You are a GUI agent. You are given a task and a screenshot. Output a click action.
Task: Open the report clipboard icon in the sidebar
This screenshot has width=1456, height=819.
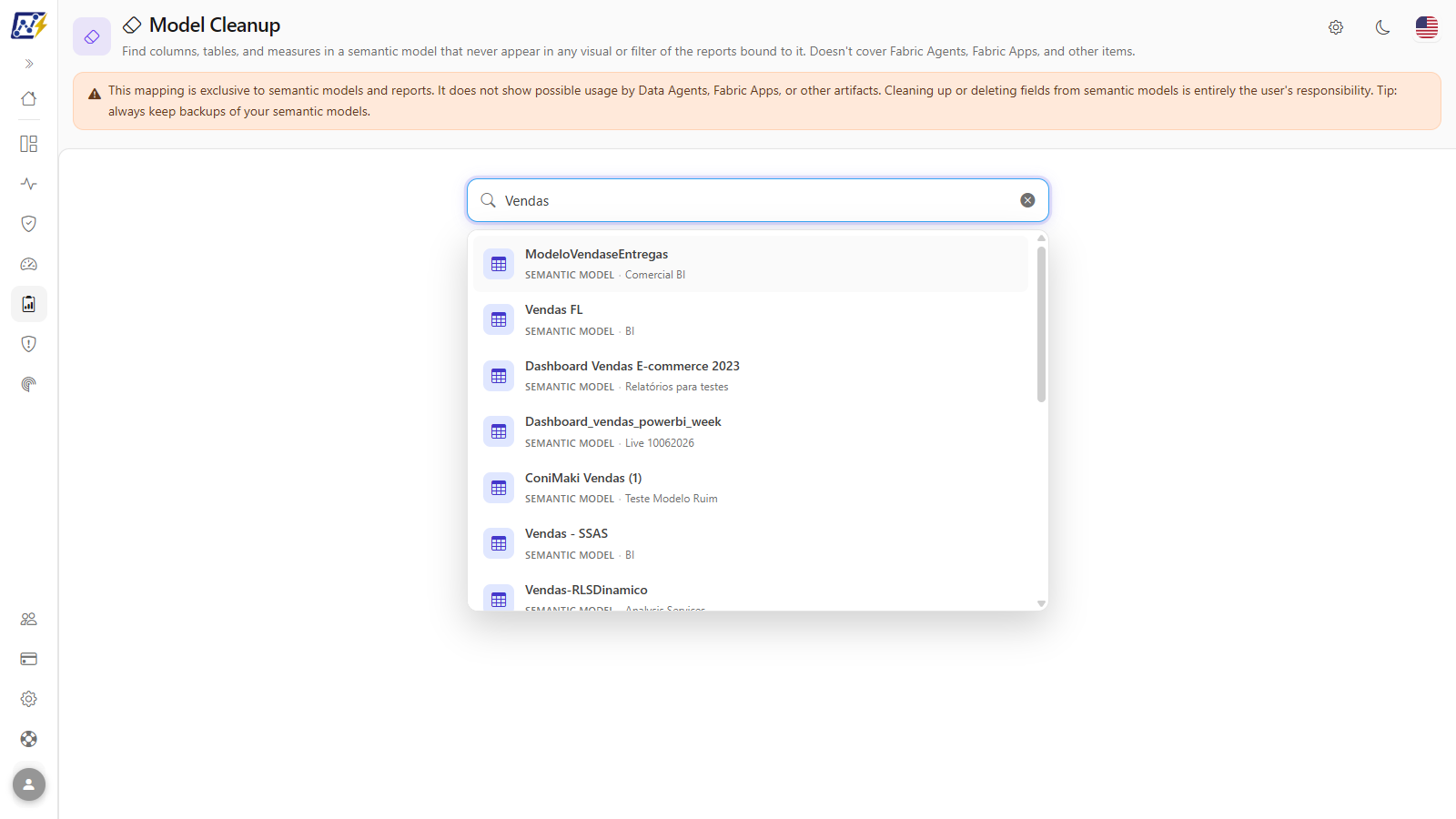(29, 304)
